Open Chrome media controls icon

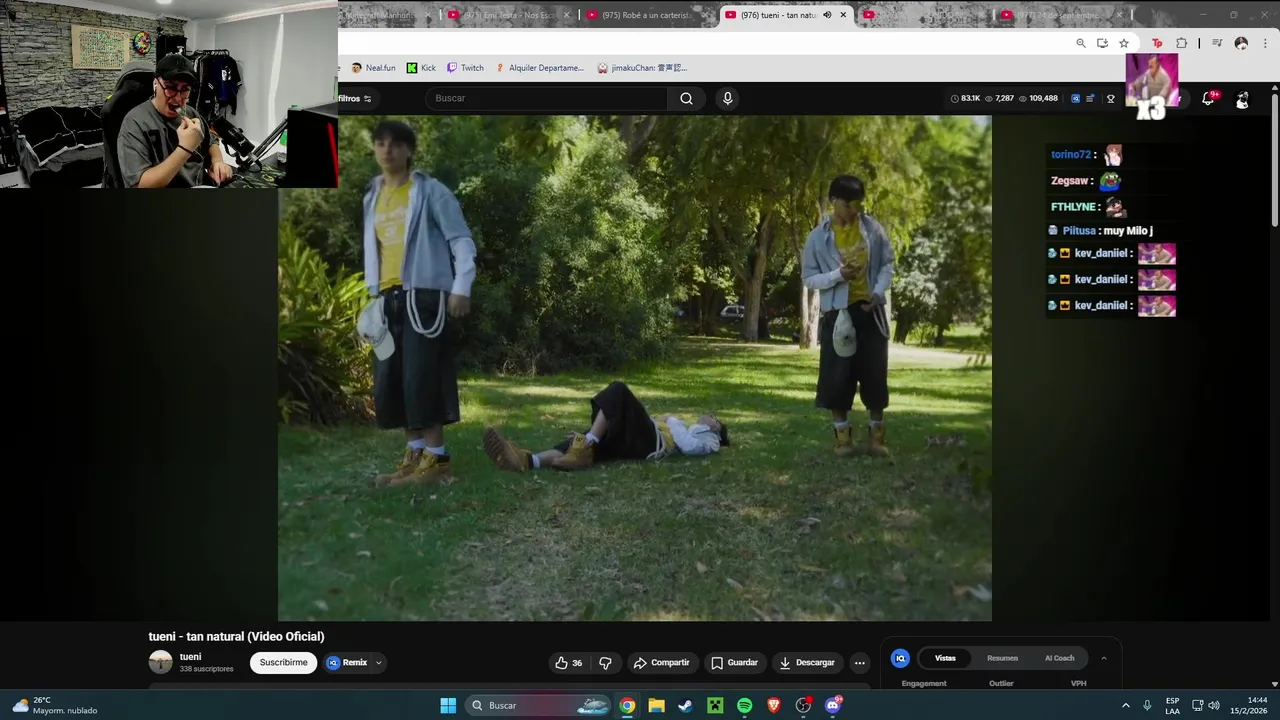click(1217, 43)
